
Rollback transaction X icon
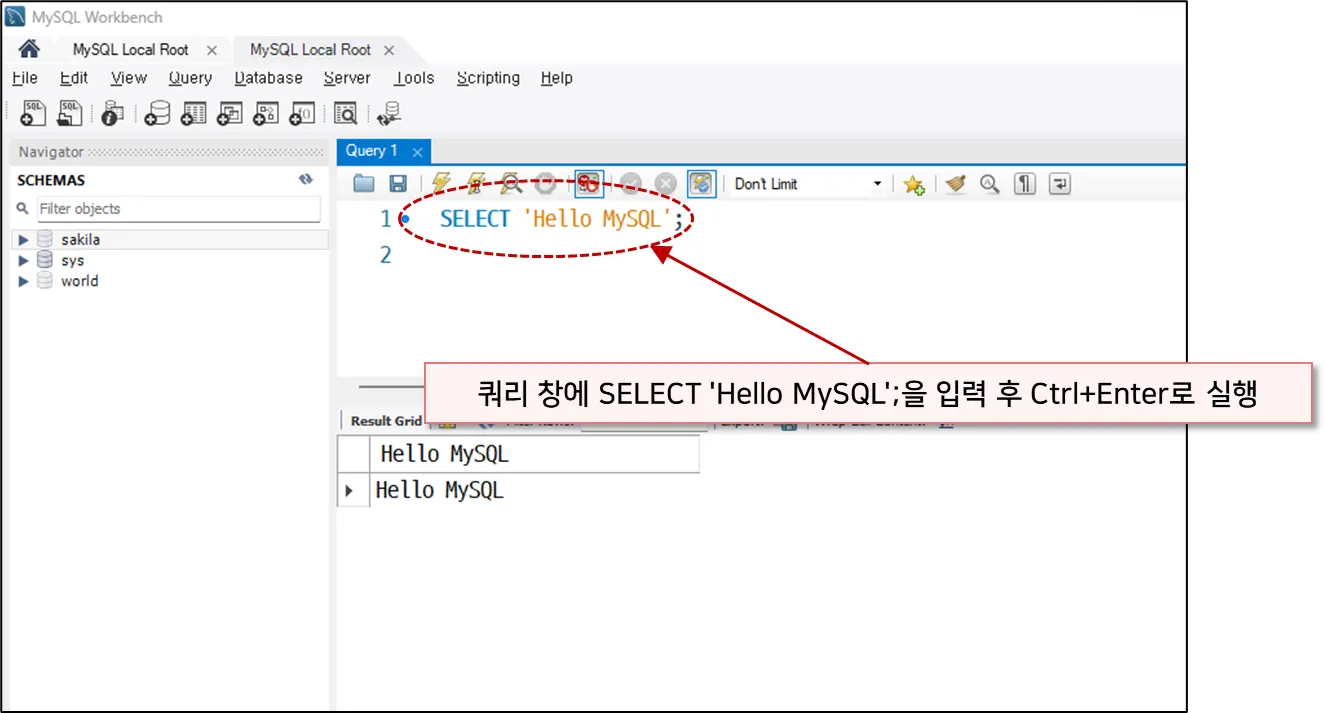pos(666,184)
